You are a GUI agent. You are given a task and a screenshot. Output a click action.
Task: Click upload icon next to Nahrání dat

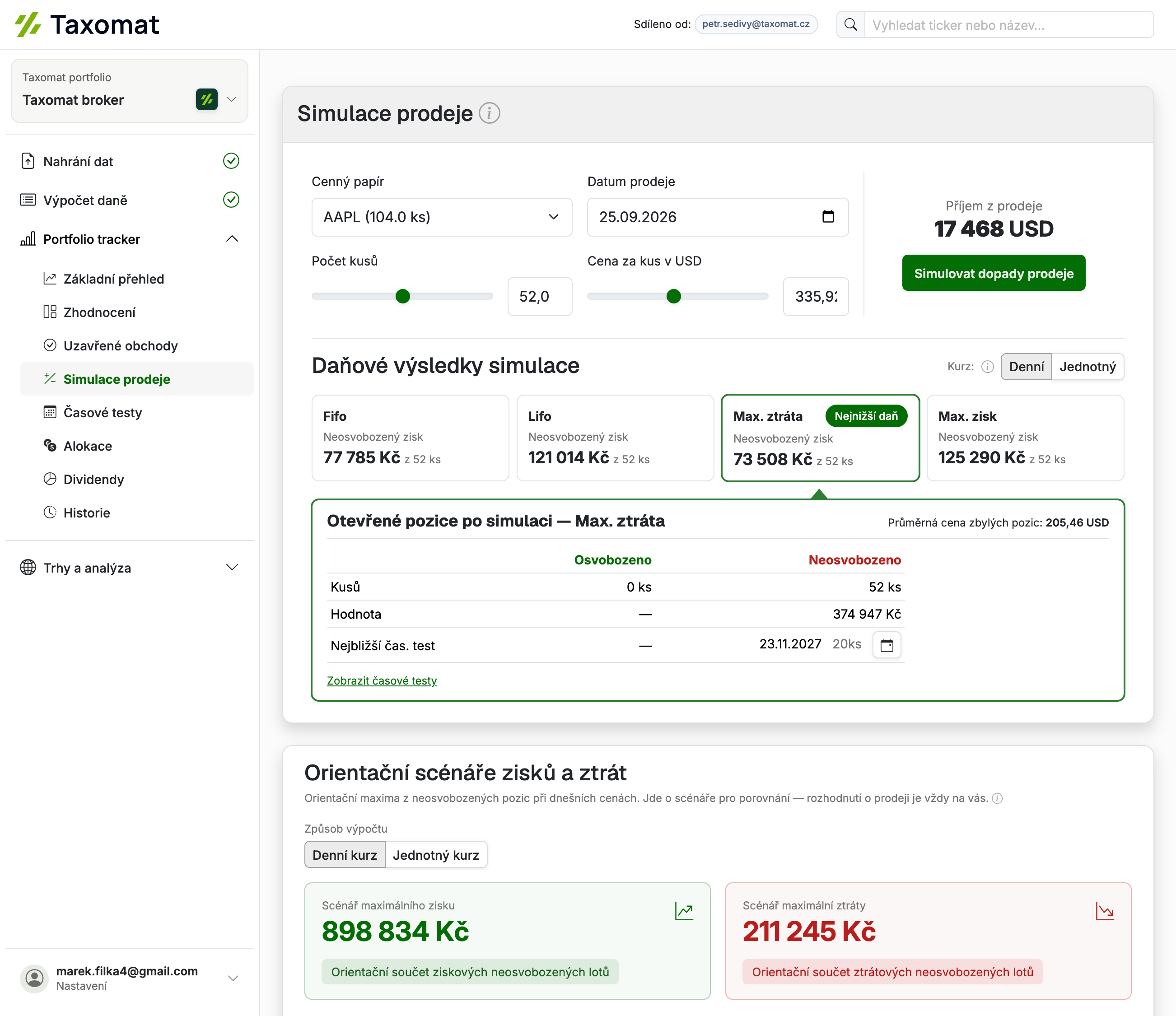pyautogui.click(x=28, y=161)
